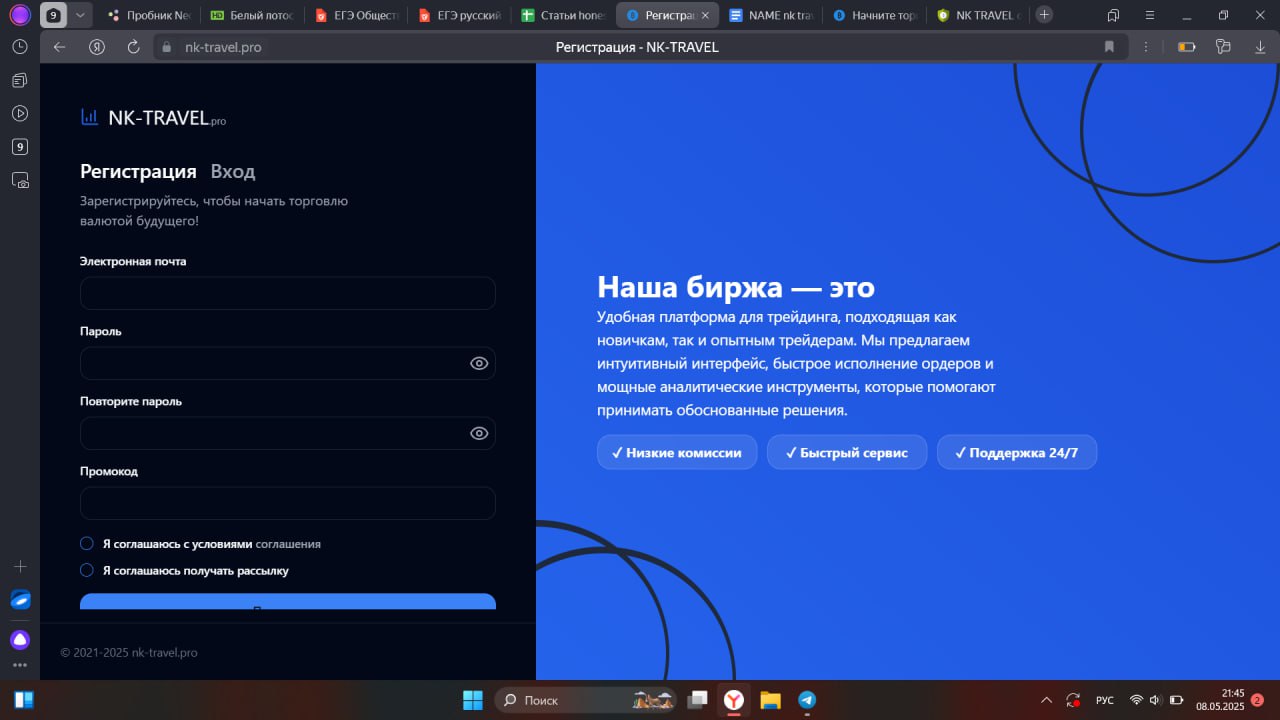The image size is (1280, 720).
Task: Click the Yandex profile avatar icon
Action: coord(20,15)
